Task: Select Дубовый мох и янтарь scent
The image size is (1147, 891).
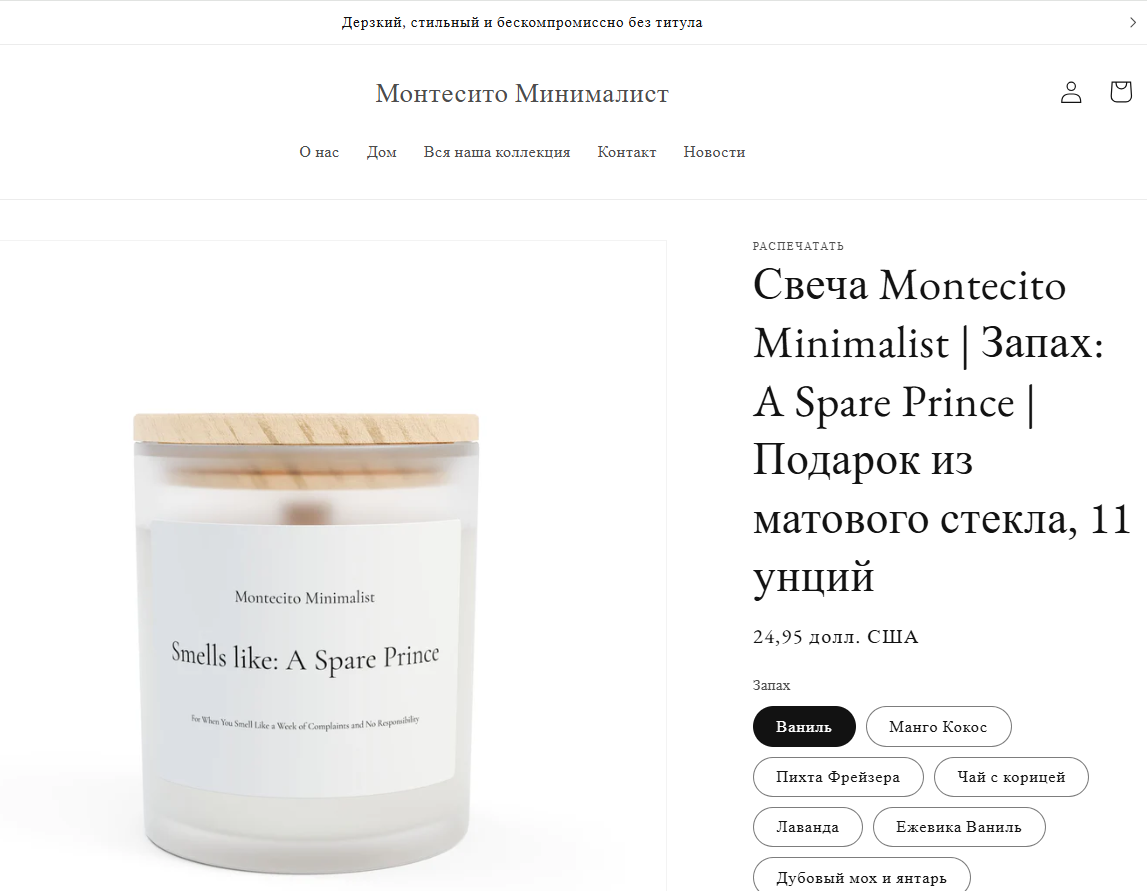Action: click(862, 876)
